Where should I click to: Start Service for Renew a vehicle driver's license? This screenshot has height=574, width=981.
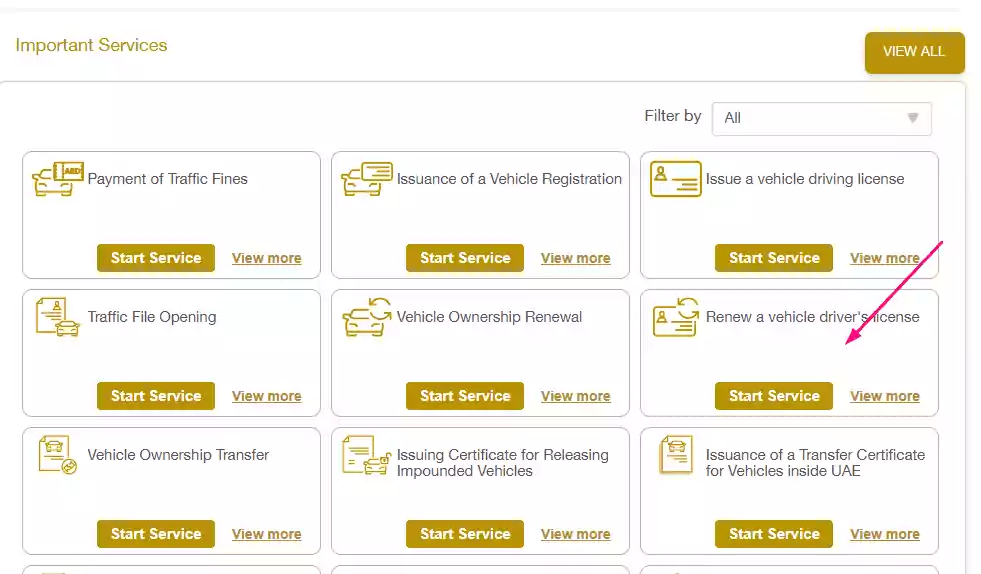[x=774, y=396]
